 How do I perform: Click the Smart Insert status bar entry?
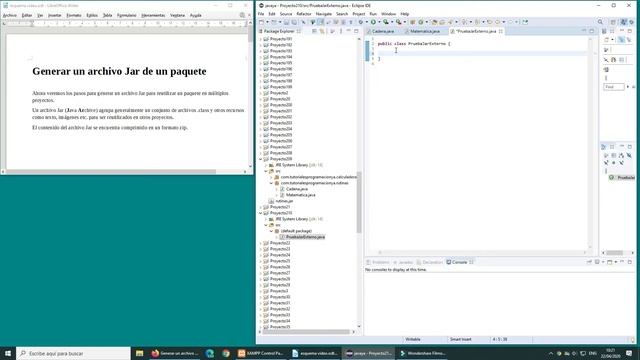pyautogui.click(x=460, y=339)
